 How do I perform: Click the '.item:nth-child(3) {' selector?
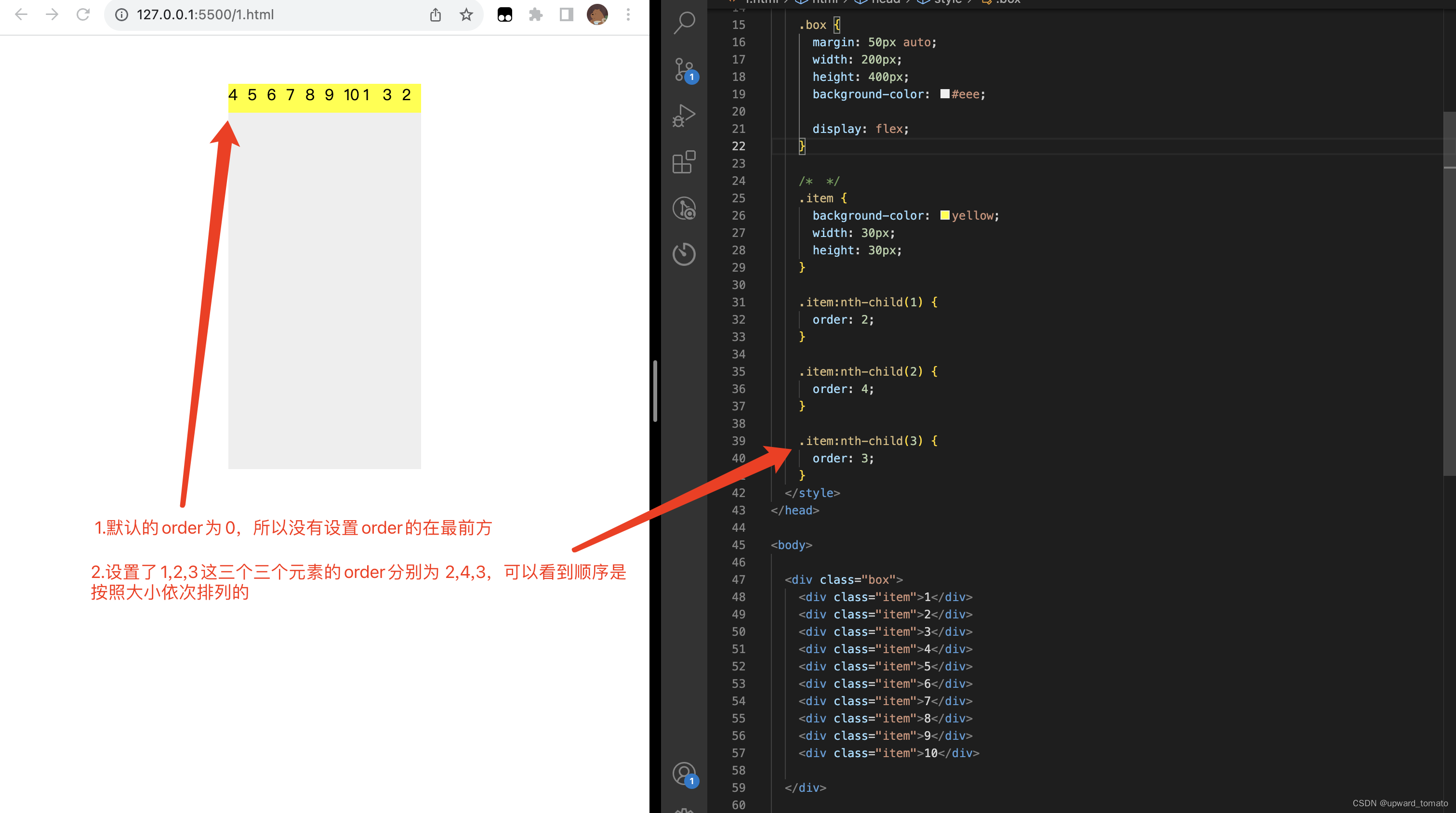pos(868,441)
